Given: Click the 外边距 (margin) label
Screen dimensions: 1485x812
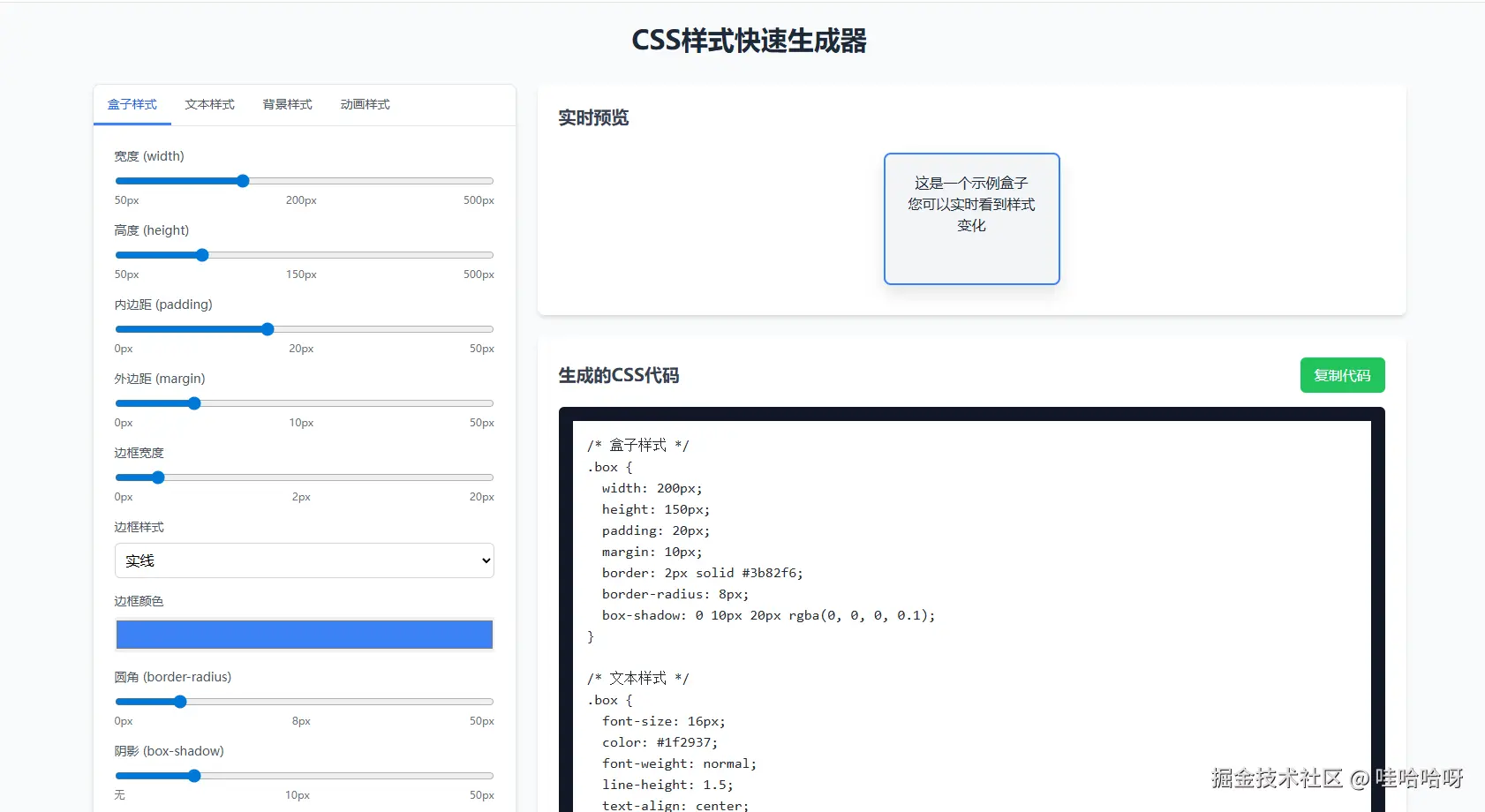Looking at the screenshot, I should 160,379.
